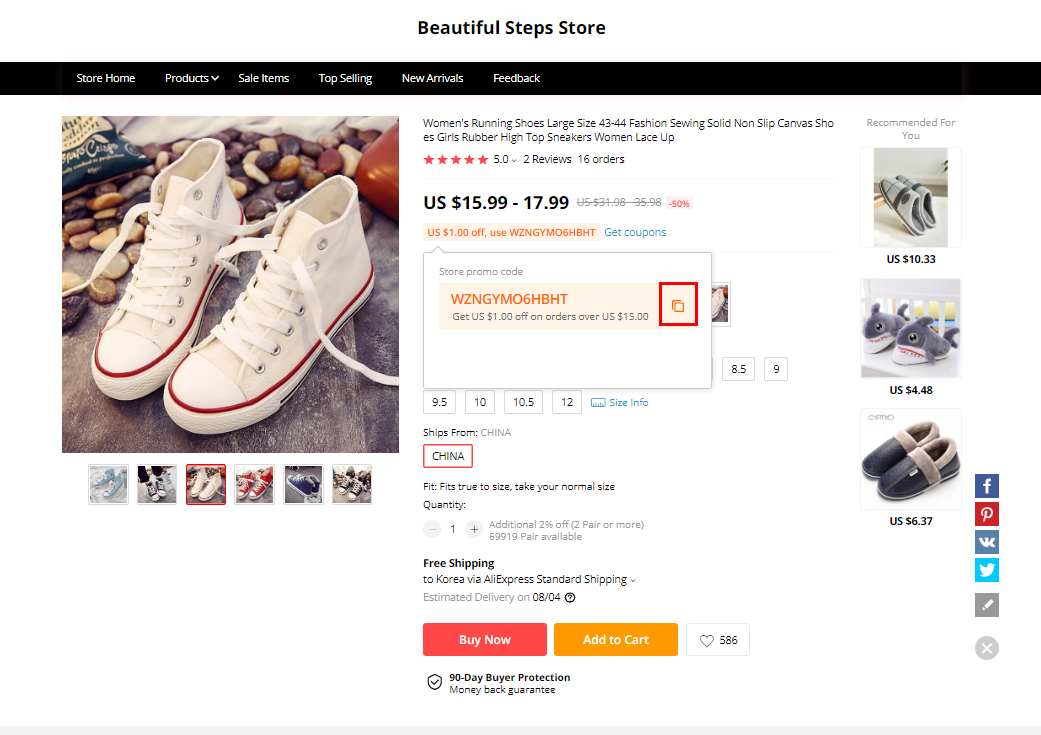Share on VK social icon
The image size is (1041, 735).
987,542
